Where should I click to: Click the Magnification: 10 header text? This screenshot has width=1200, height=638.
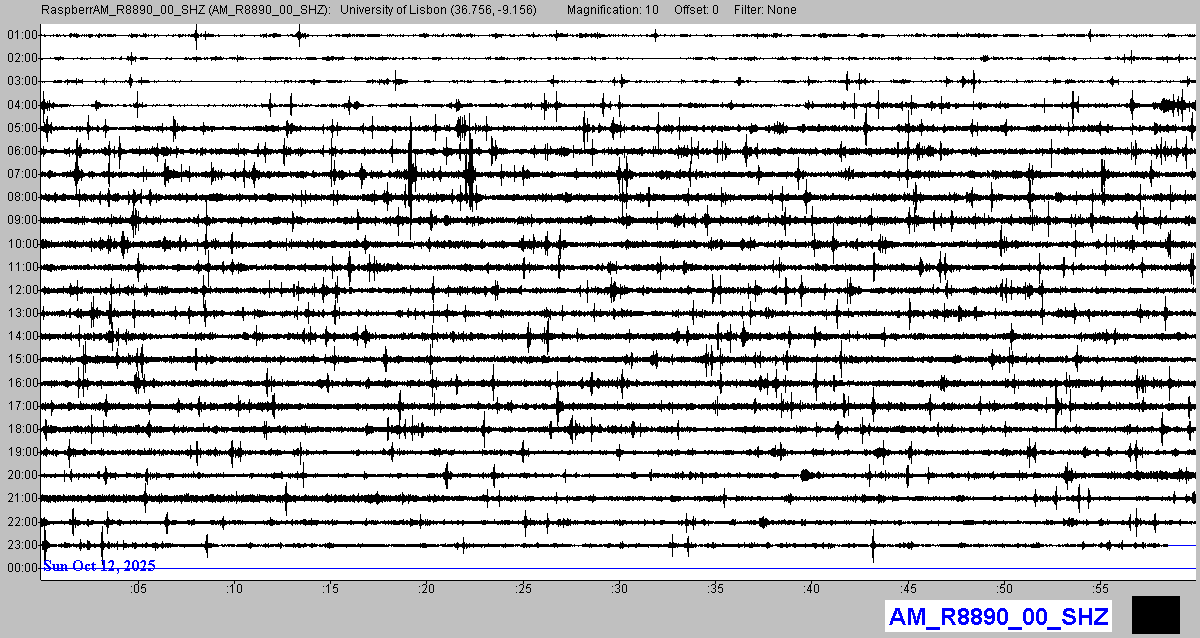point(612,10)
